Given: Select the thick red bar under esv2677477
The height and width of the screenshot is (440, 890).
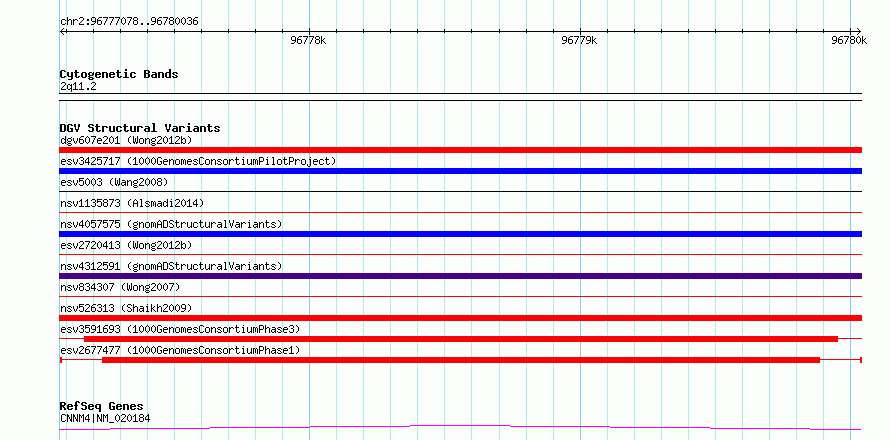Looking at the screenshot, I should click(461, 360).
